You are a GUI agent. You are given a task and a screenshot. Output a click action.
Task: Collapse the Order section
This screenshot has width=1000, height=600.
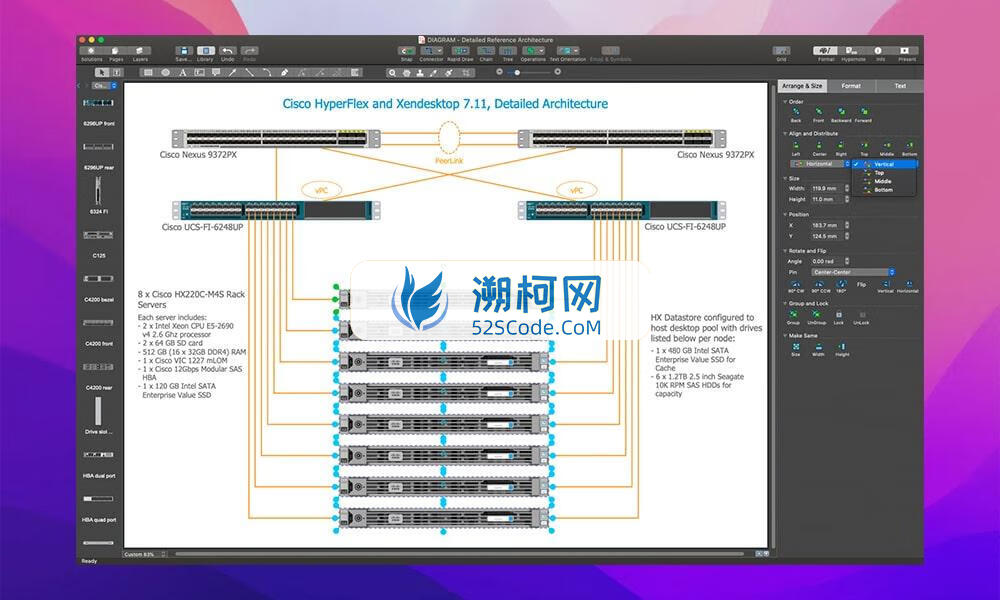[785, 101]
